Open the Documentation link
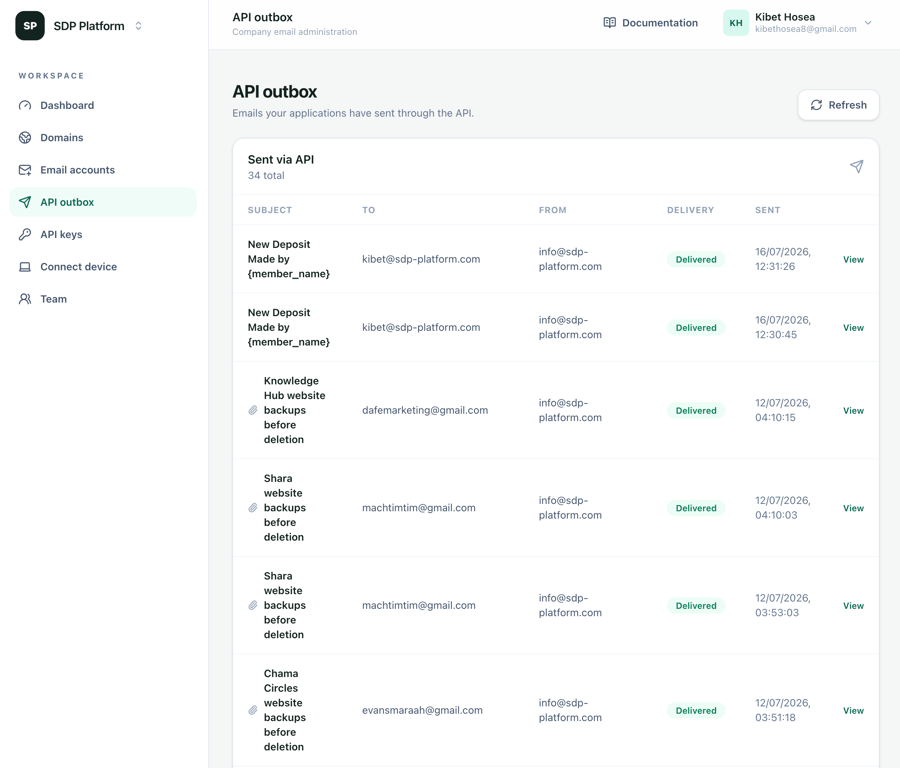This screenshot has height=768, width=900. 651,23
